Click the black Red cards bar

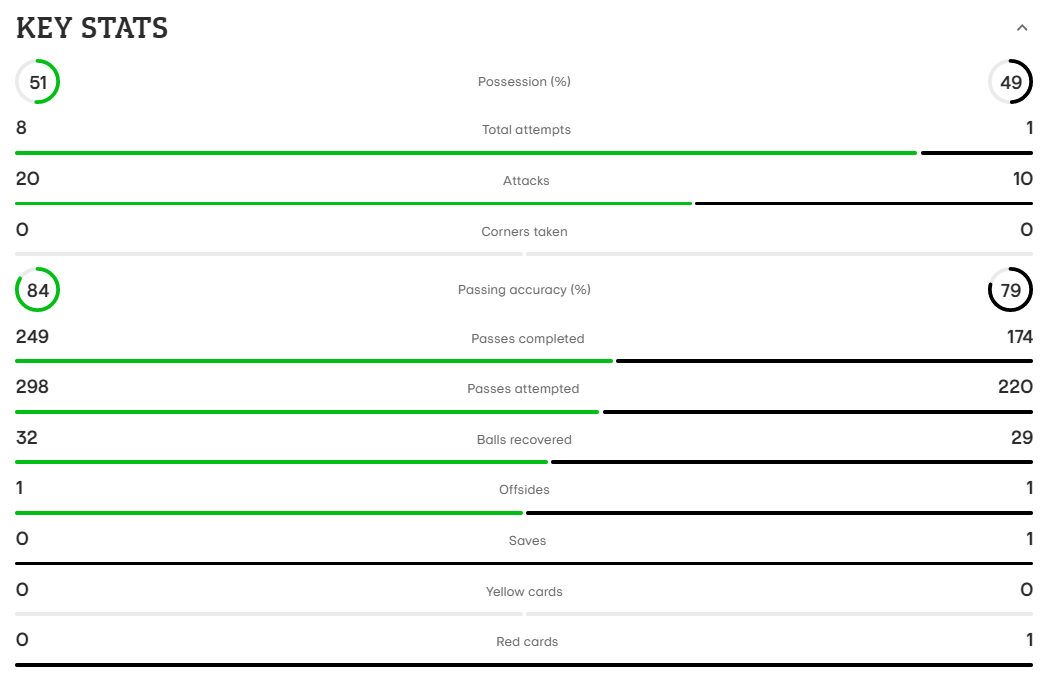(x=524, y=664)
